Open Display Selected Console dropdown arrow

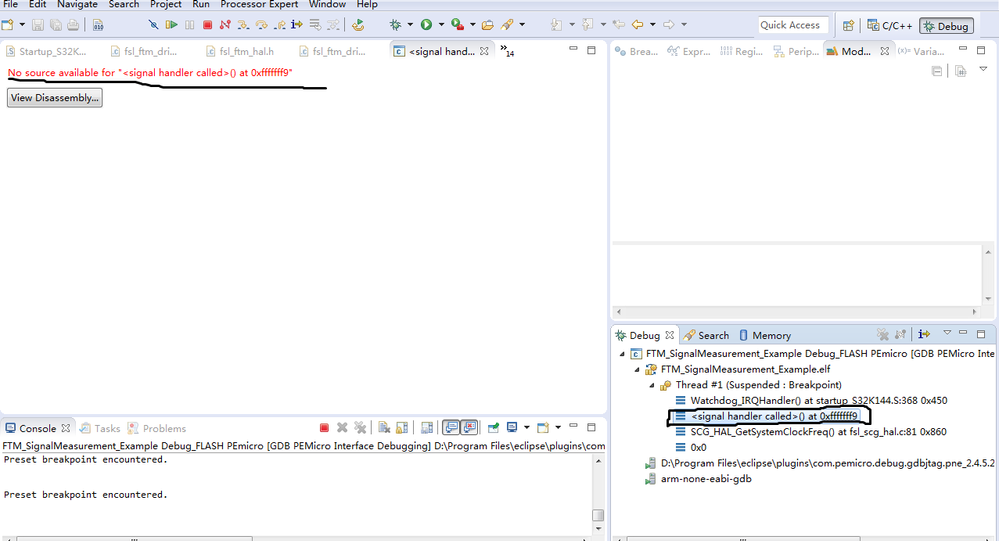[x=526, y=428]
